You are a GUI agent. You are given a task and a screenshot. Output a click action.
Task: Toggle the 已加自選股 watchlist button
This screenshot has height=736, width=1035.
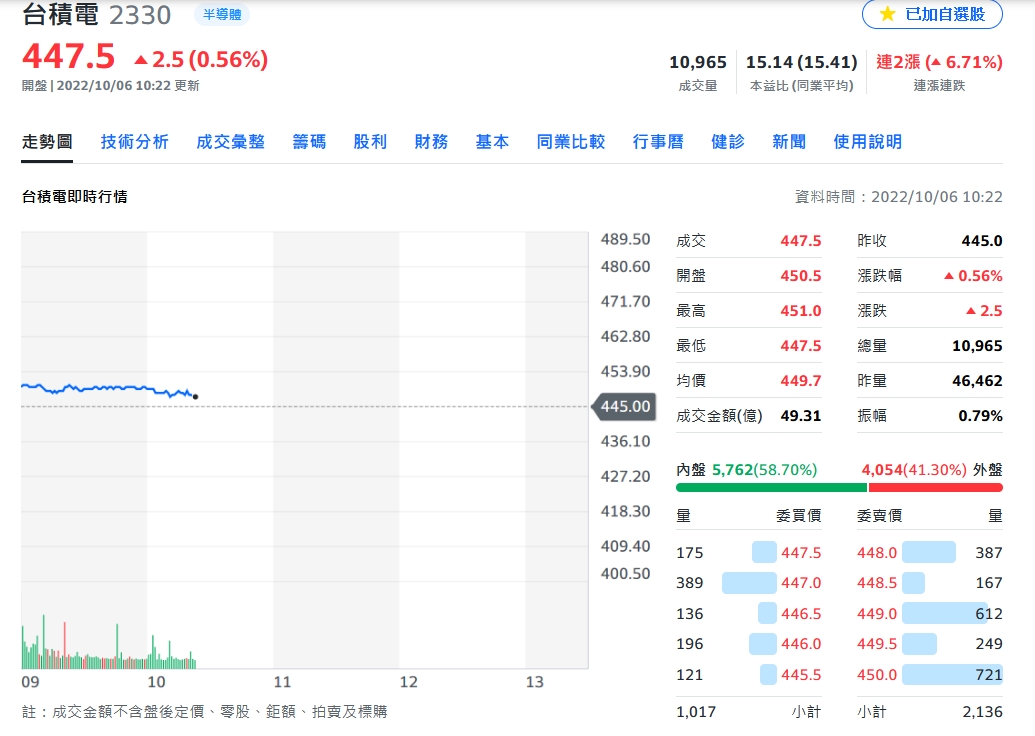pos(932,14)
